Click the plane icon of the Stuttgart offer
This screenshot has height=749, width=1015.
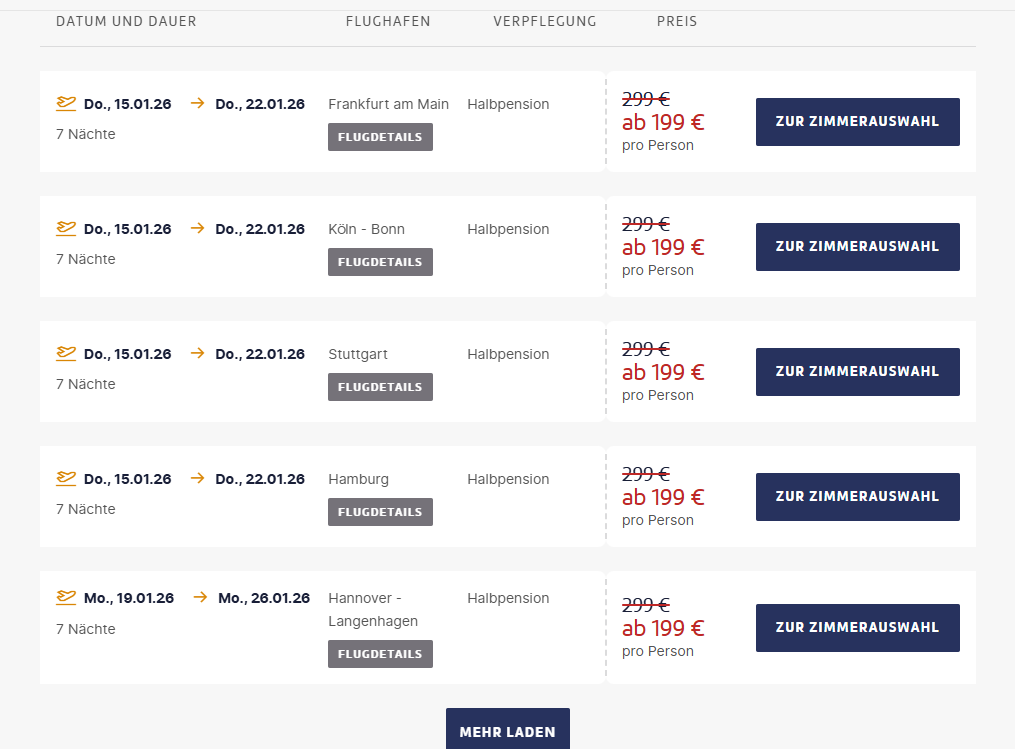[x=66, y=353]
